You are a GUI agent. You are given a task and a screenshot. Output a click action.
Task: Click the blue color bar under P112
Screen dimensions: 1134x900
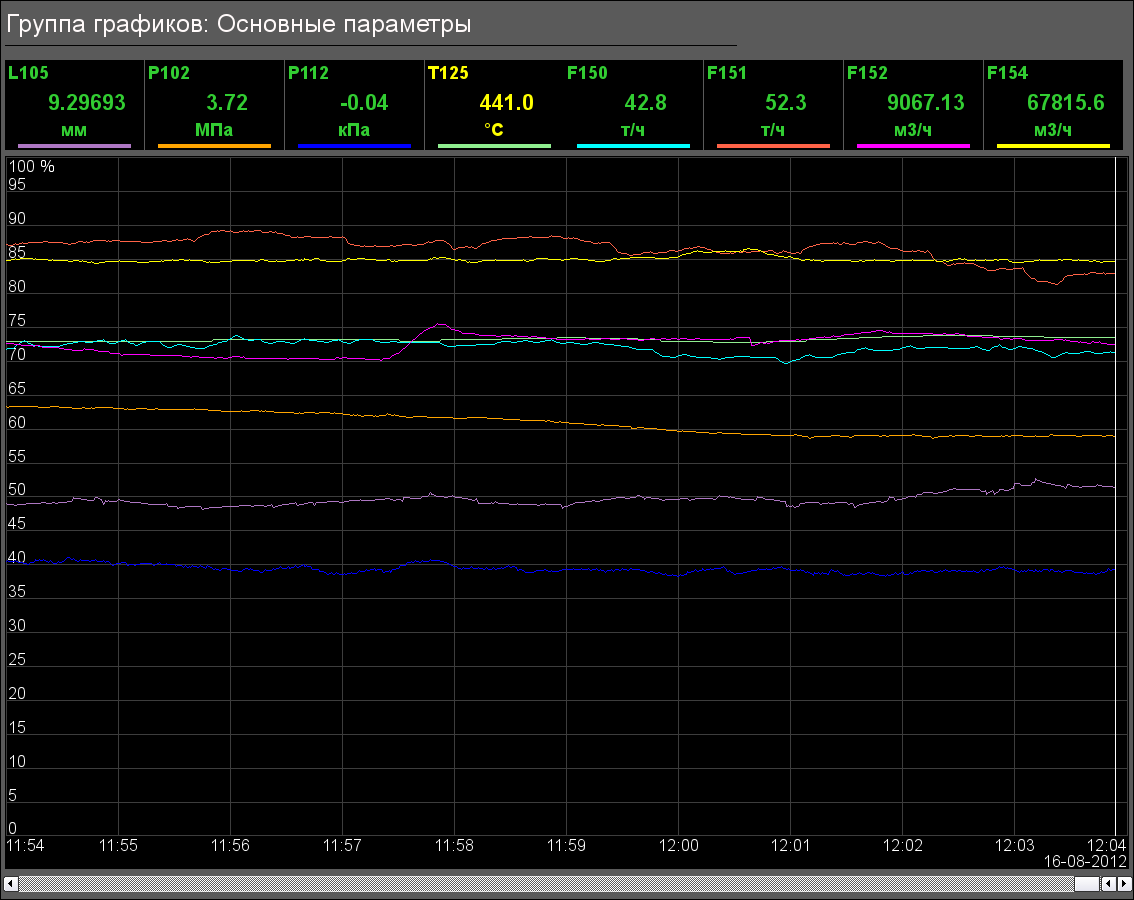pos(354,146)
